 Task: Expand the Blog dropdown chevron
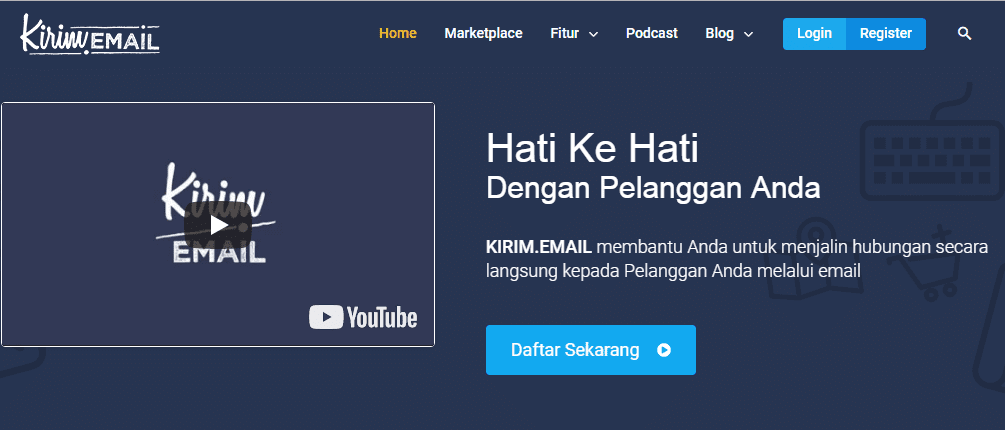(x=748, y=34)
